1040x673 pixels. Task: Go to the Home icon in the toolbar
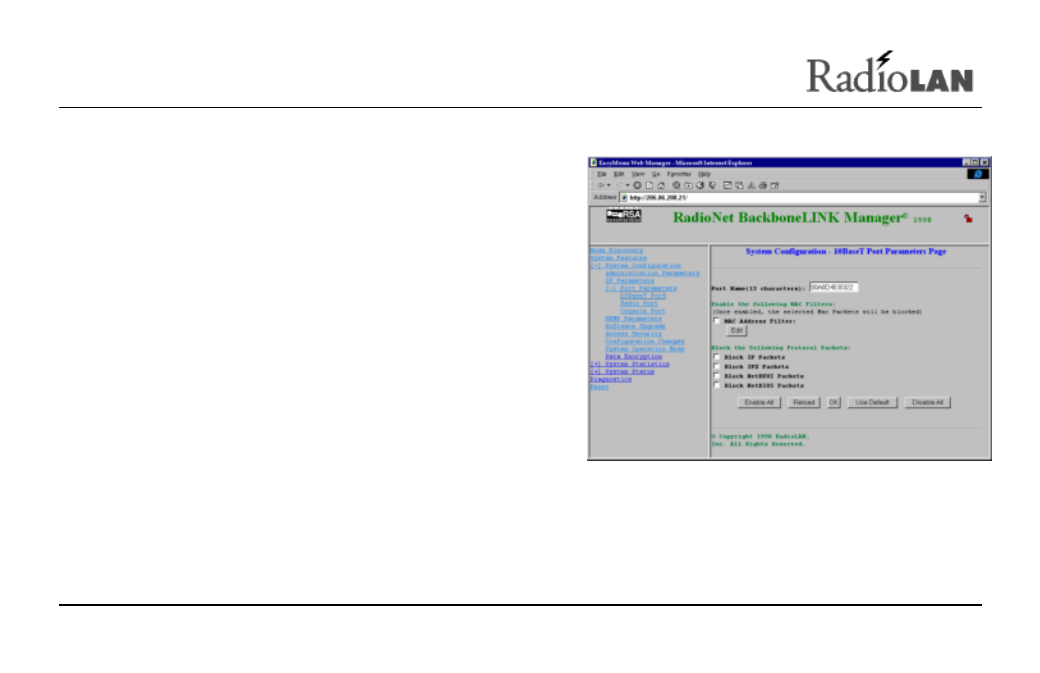tap(661, 186)
